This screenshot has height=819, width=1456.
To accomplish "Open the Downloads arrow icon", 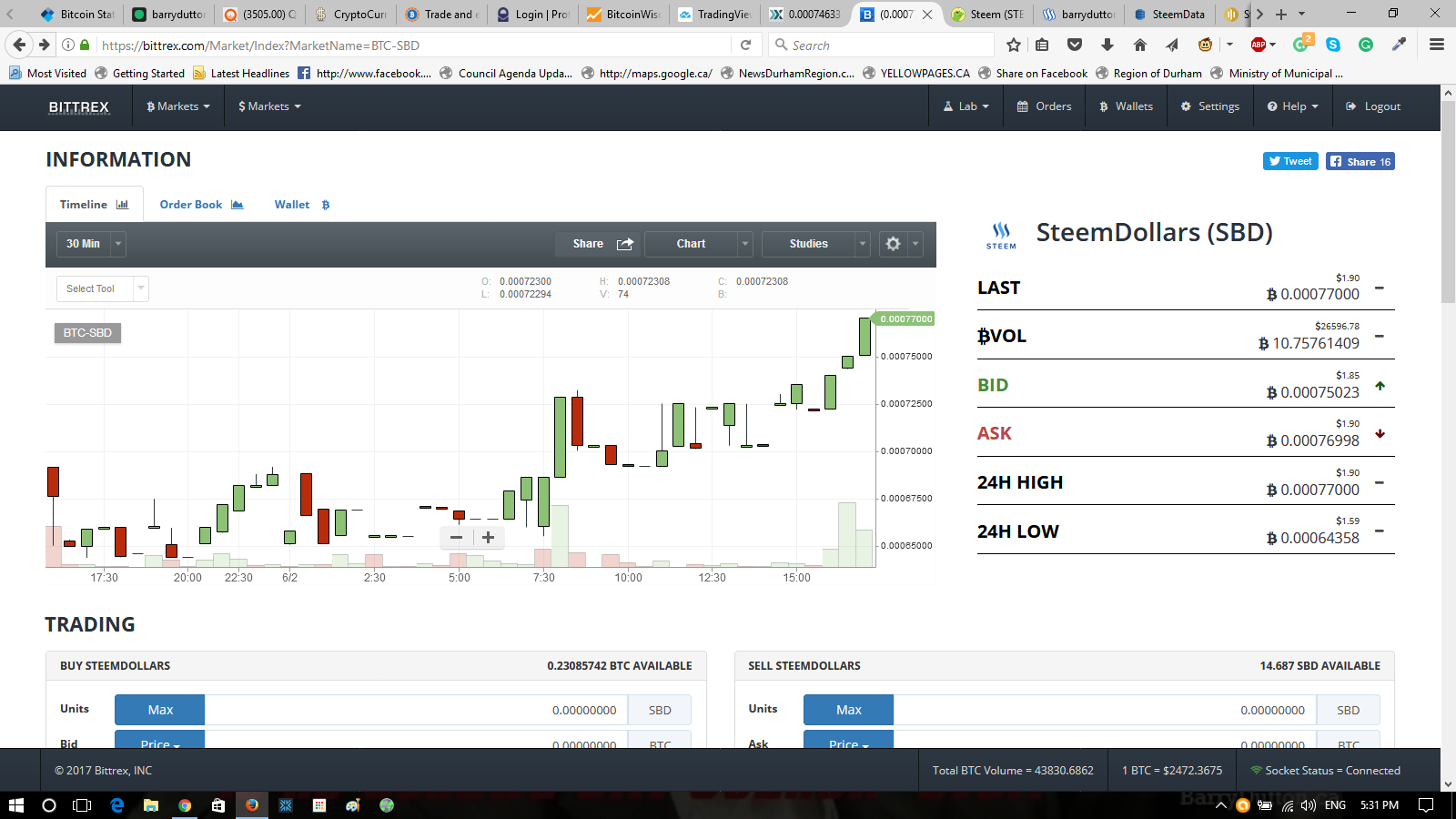I will [x=1107, y=45].
